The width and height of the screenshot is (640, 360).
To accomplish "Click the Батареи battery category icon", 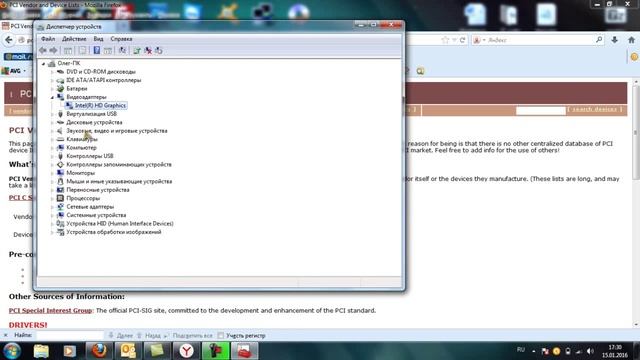I will 60,89.
